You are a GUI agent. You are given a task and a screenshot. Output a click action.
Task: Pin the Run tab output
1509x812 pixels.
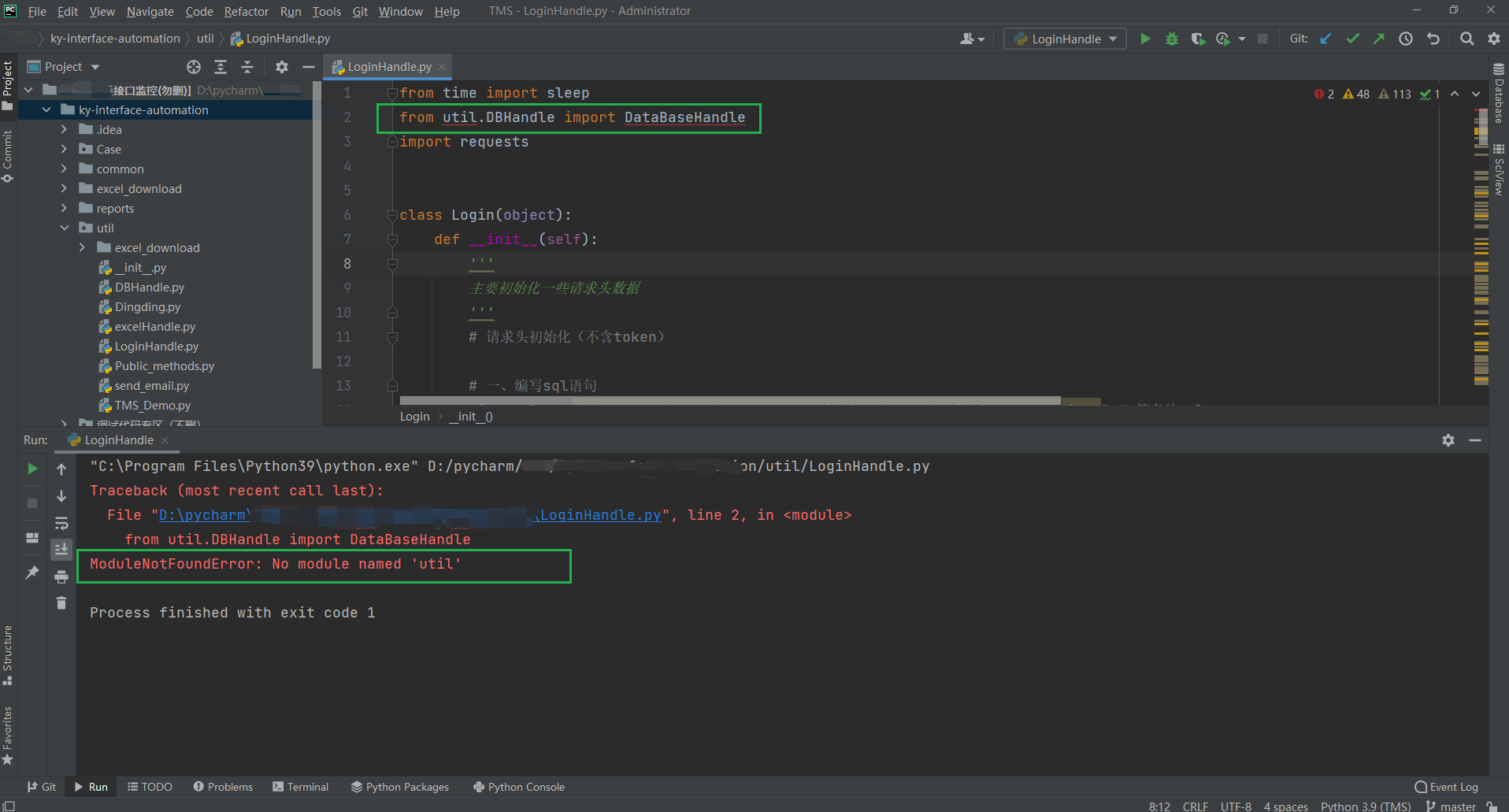point(32,573)
